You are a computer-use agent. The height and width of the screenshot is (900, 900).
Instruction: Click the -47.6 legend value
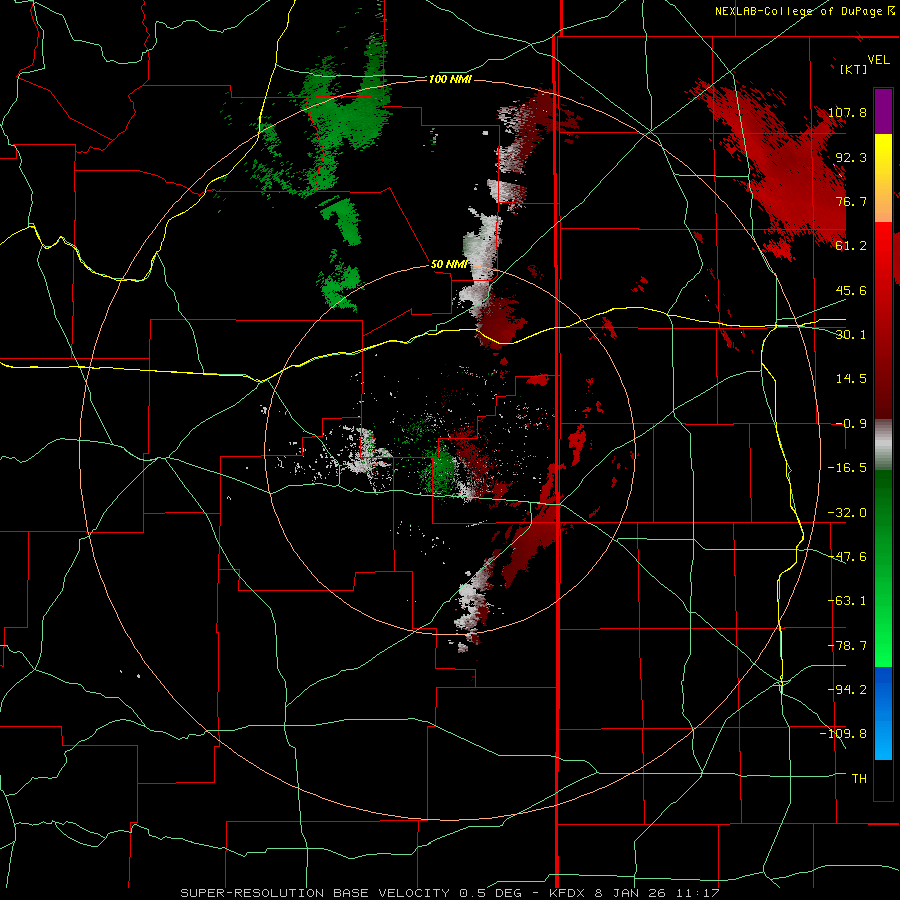coord(847,557)
